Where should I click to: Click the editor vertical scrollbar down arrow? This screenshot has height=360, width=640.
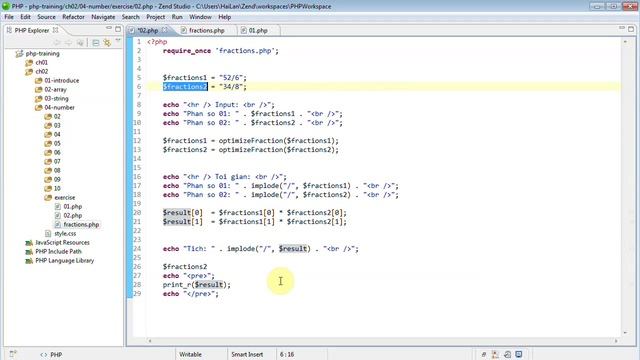click(625, 332)
